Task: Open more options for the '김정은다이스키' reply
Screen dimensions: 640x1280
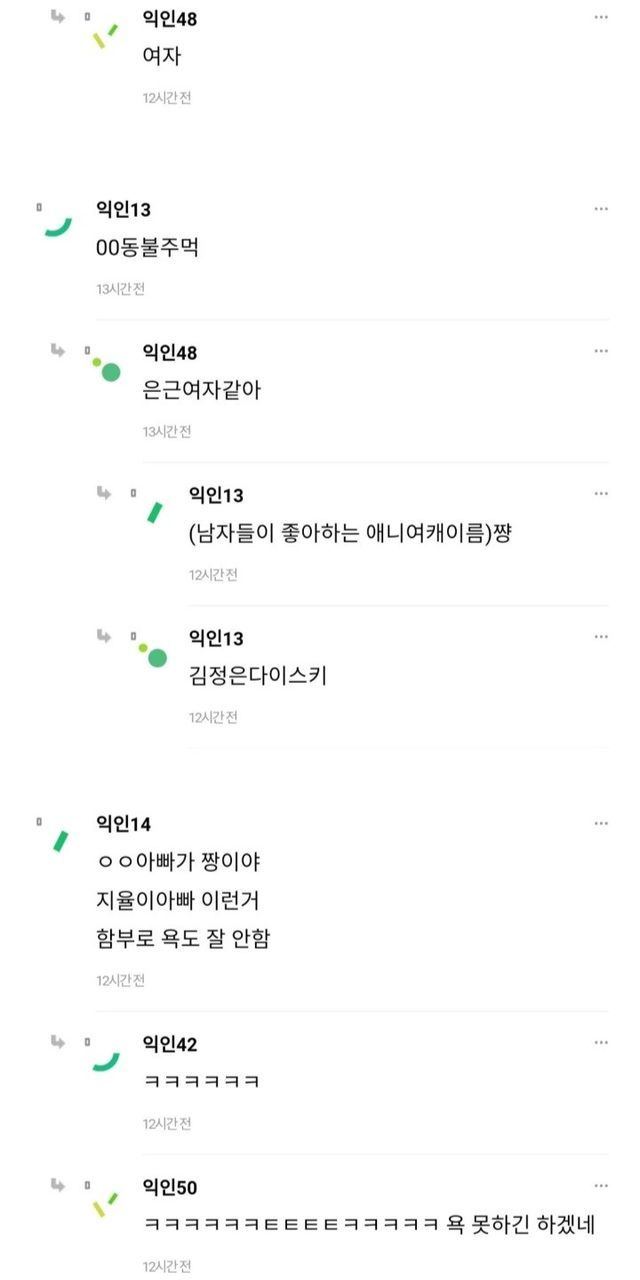Action: tap(600, 637)
